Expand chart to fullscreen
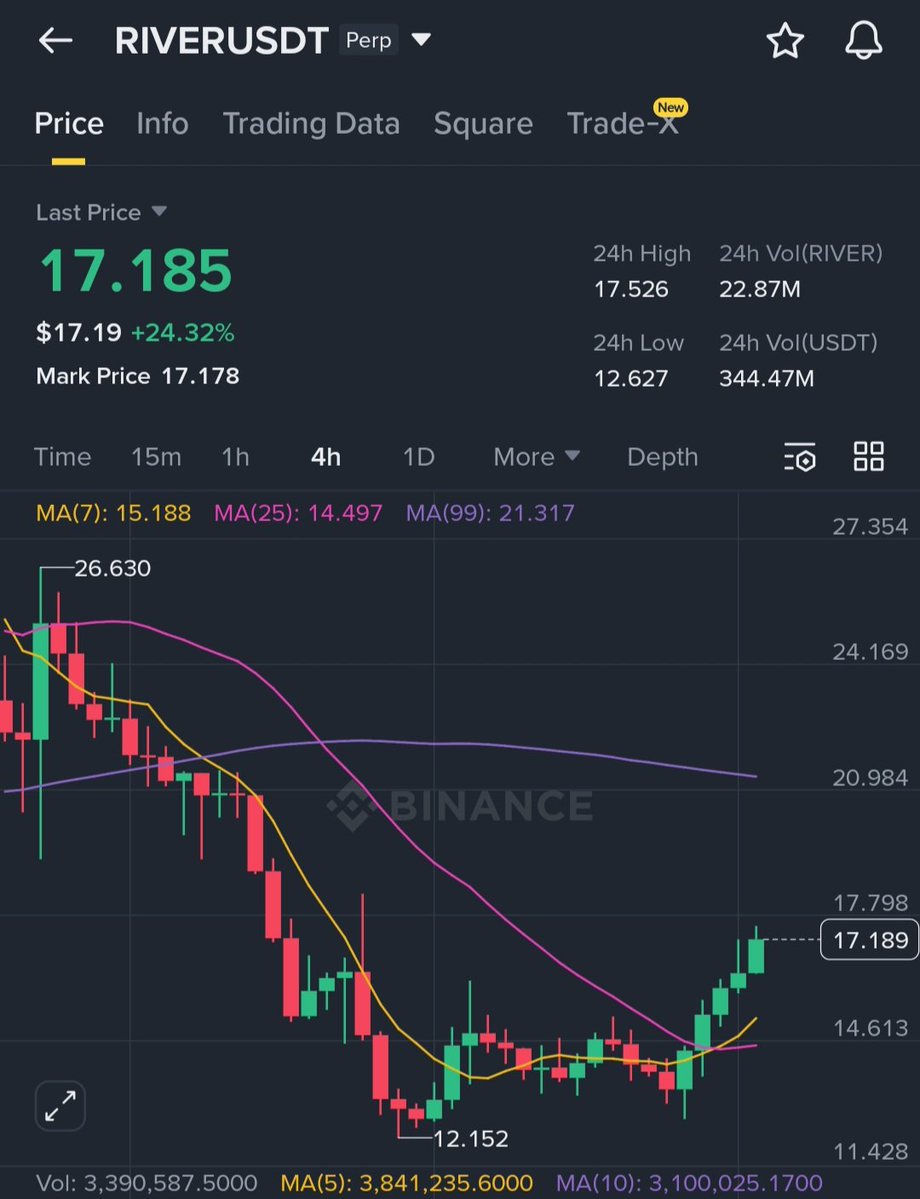 pyautogui.click(x=59, y=1106)
